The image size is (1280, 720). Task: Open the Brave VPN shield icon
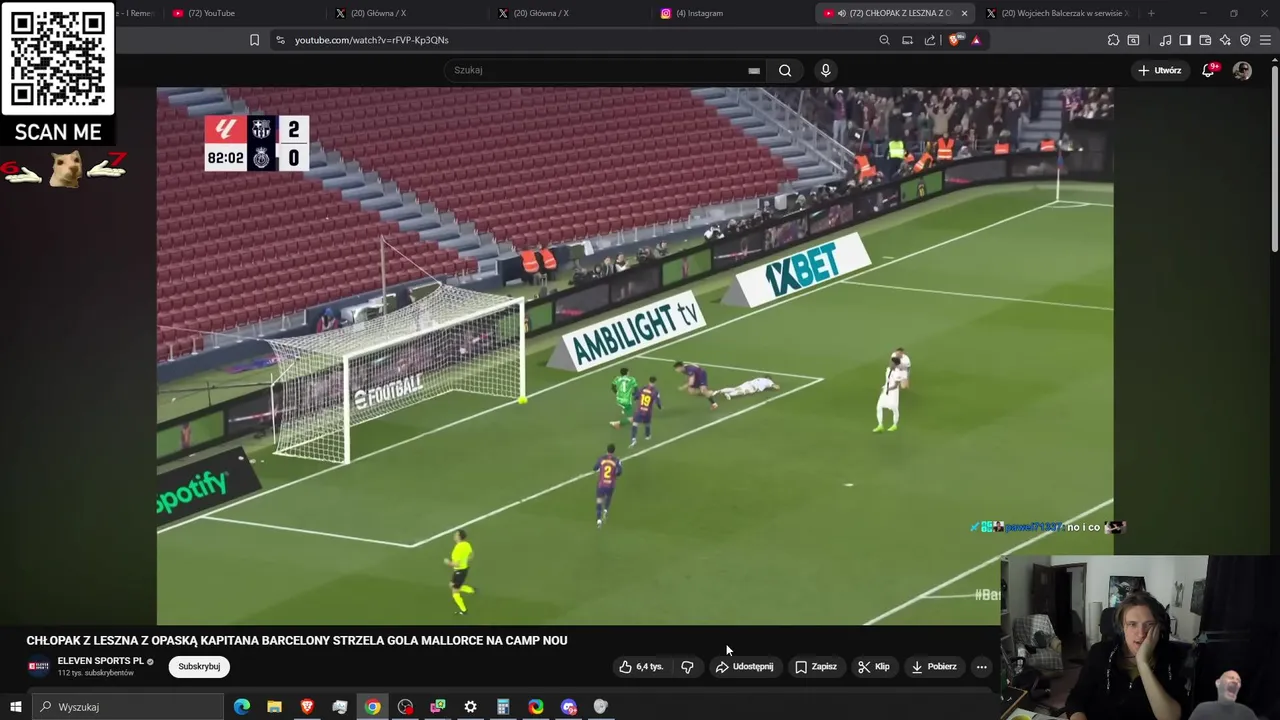pos(1245,40)
